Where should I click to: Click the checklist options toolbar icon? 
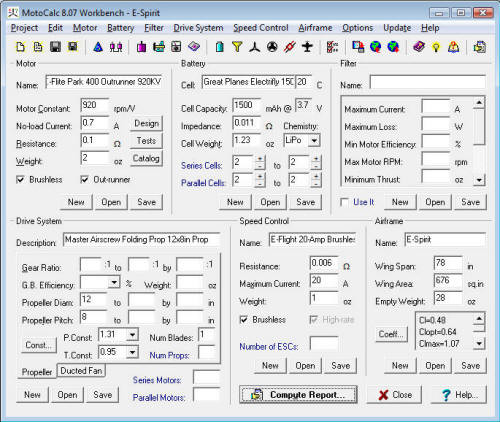(332, 47)
